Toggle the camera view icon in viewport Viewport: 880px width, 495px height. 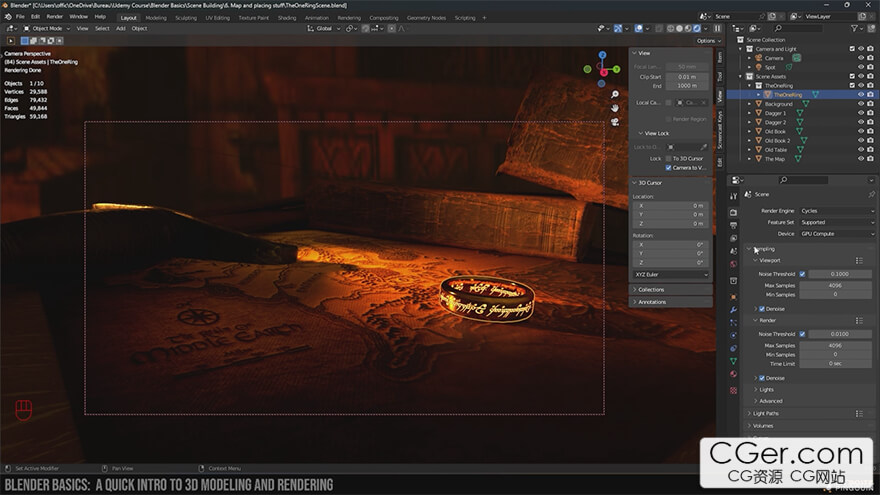[x=615, y=122]
